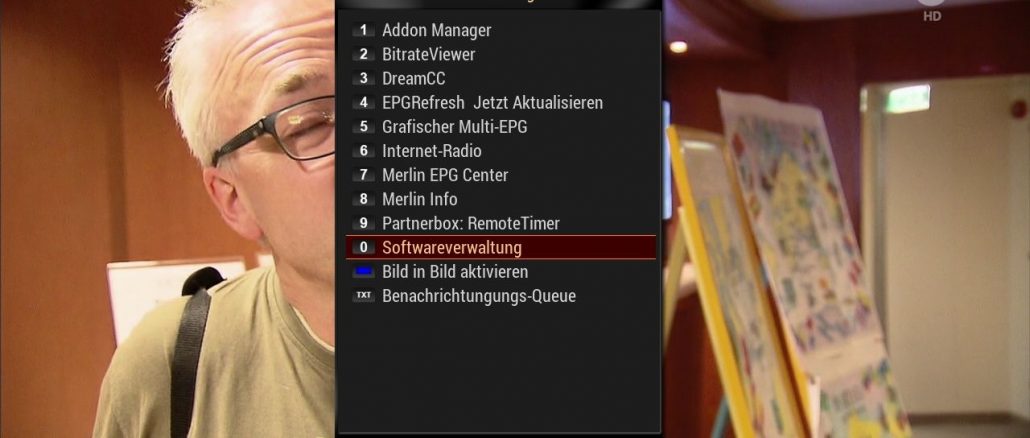Activate Bild in Bild aktivieren
This screenshot has width=1030, height=438.
pyautogui.click(x=501, y=271)
